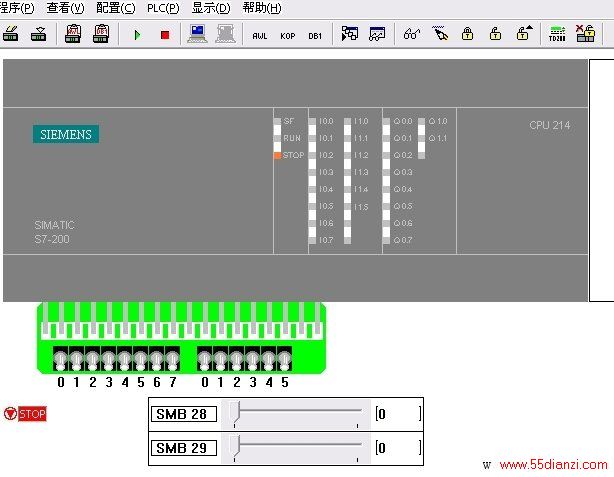Click the eyeglasses state monitor icon
The image size is (614, 477).
412,34
